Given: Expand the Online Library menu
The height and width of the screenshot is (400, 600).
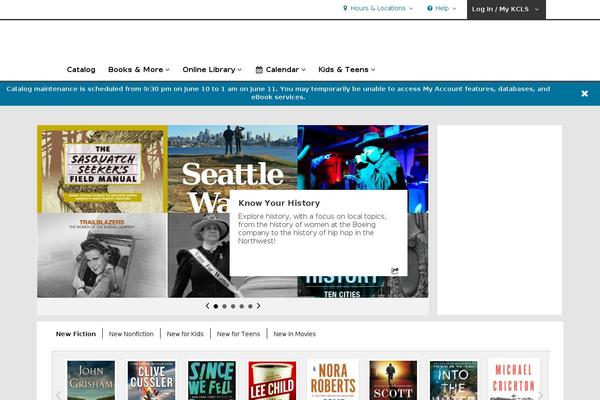Looking at the screenshot, I should click(212, 70).
